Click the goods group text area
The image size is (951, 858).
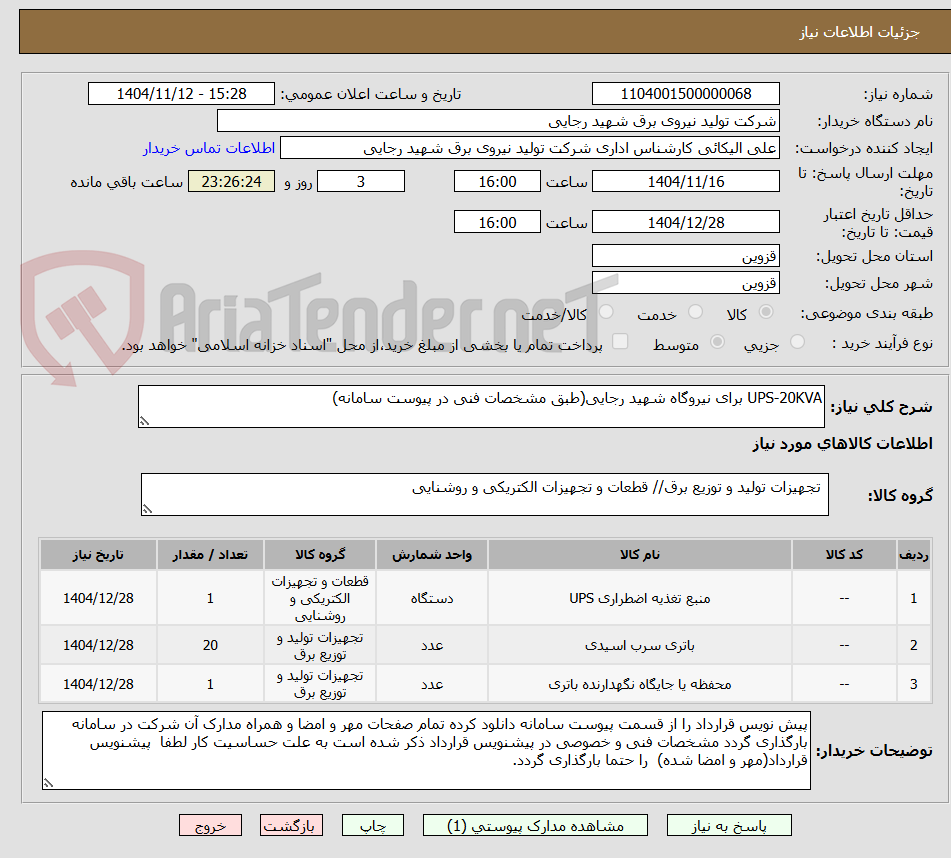coord(485,495)
